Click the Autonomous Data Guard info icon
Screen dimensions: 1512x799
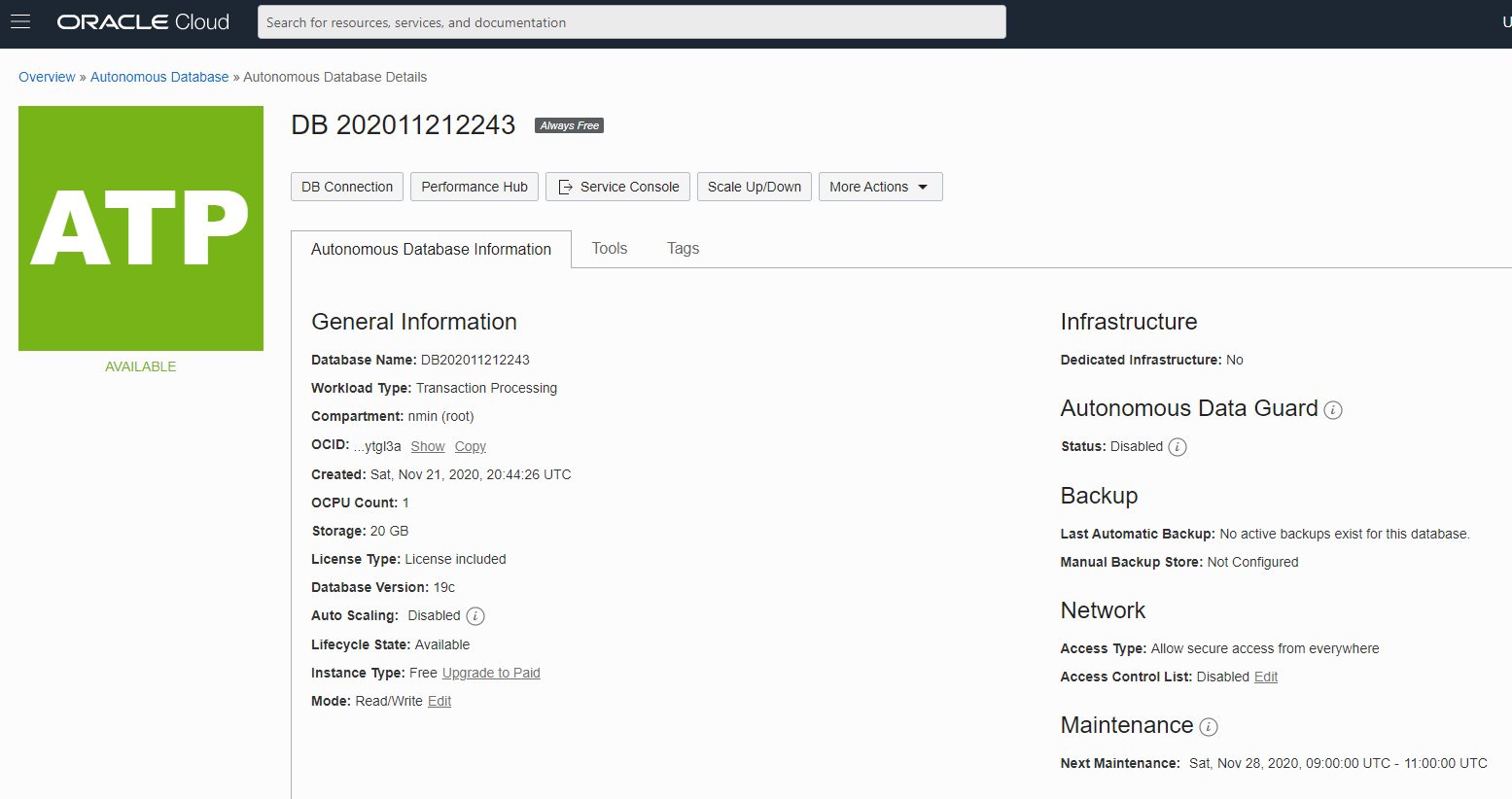1333,410
